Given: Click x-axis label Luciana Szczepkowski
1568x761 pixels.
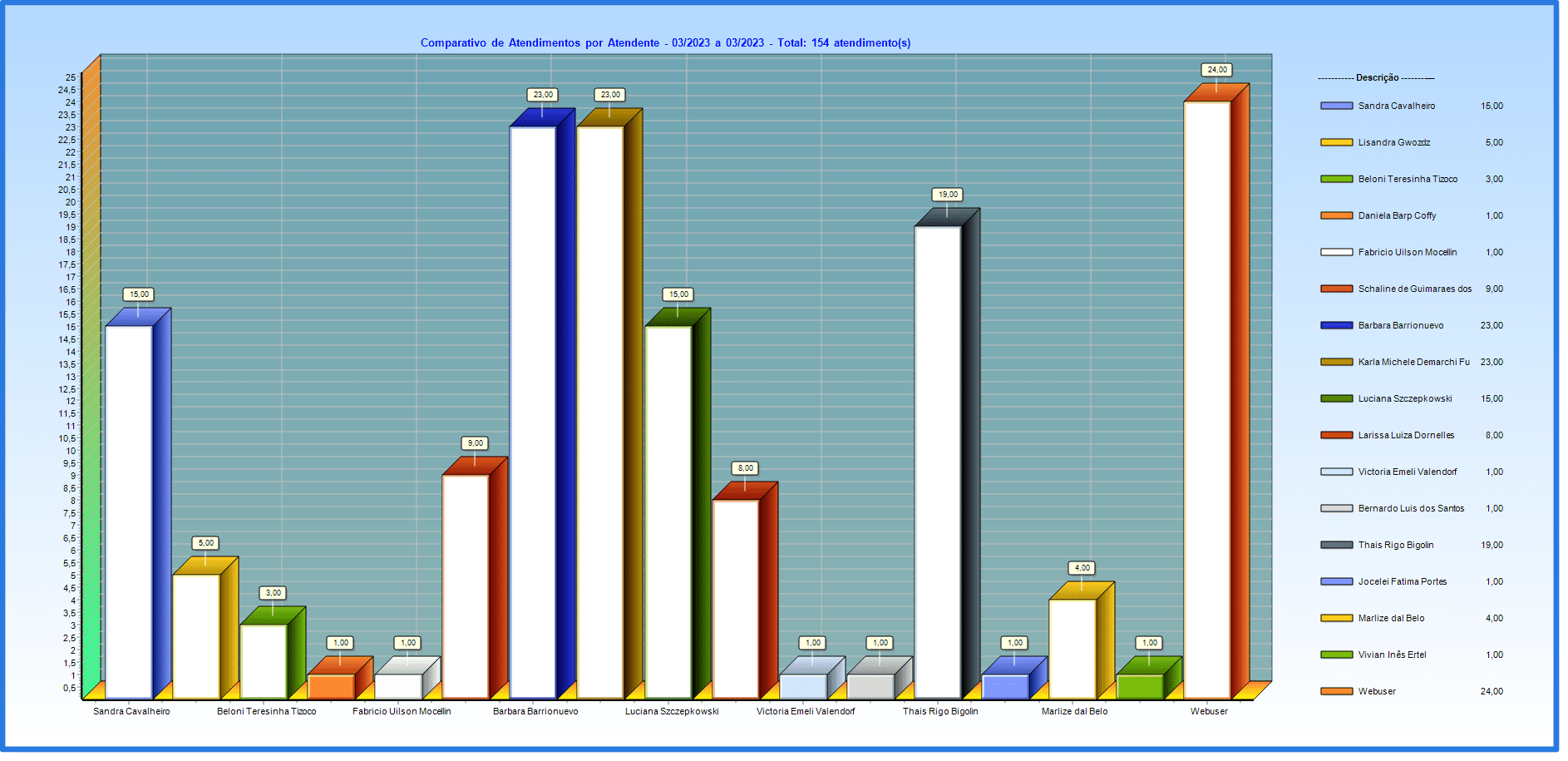Looking at the screenshot, I should 672,712.
